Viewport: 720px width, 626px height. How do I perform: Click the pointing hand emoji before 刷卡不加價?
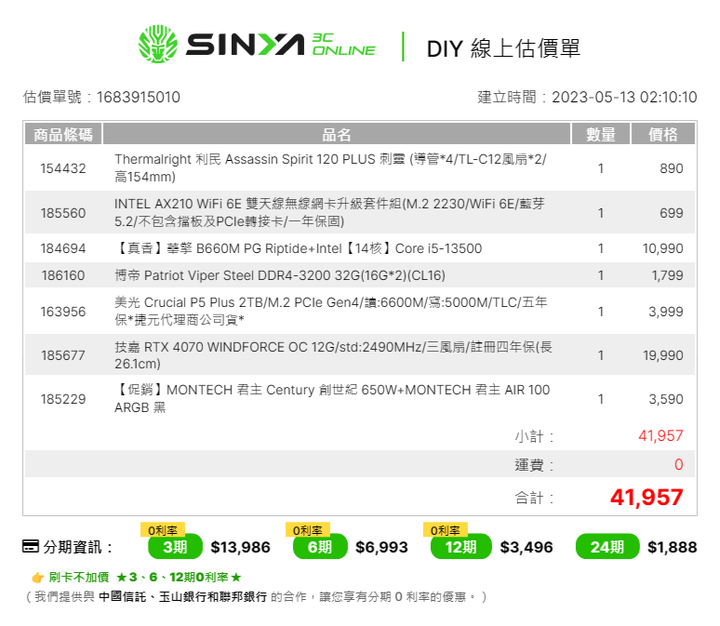[38, 577]
